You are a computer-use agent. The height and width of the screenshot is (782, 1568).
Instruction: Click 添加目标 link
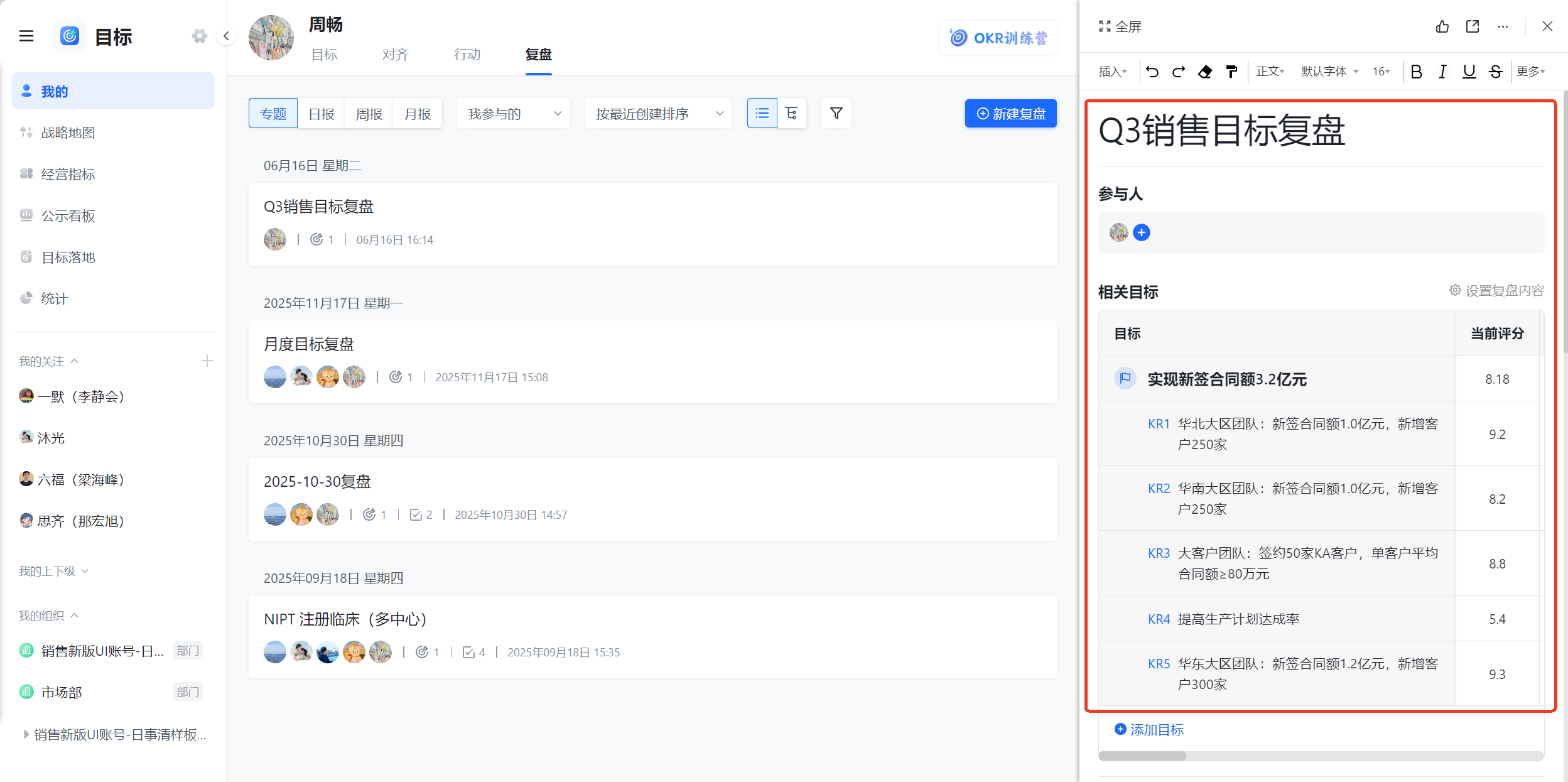pos(1149,729)
